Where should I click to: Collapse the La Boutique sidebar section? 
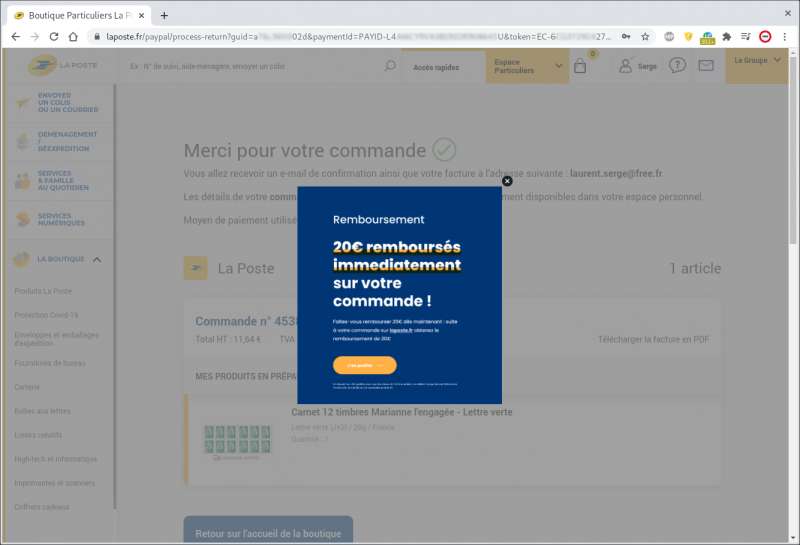97,259
